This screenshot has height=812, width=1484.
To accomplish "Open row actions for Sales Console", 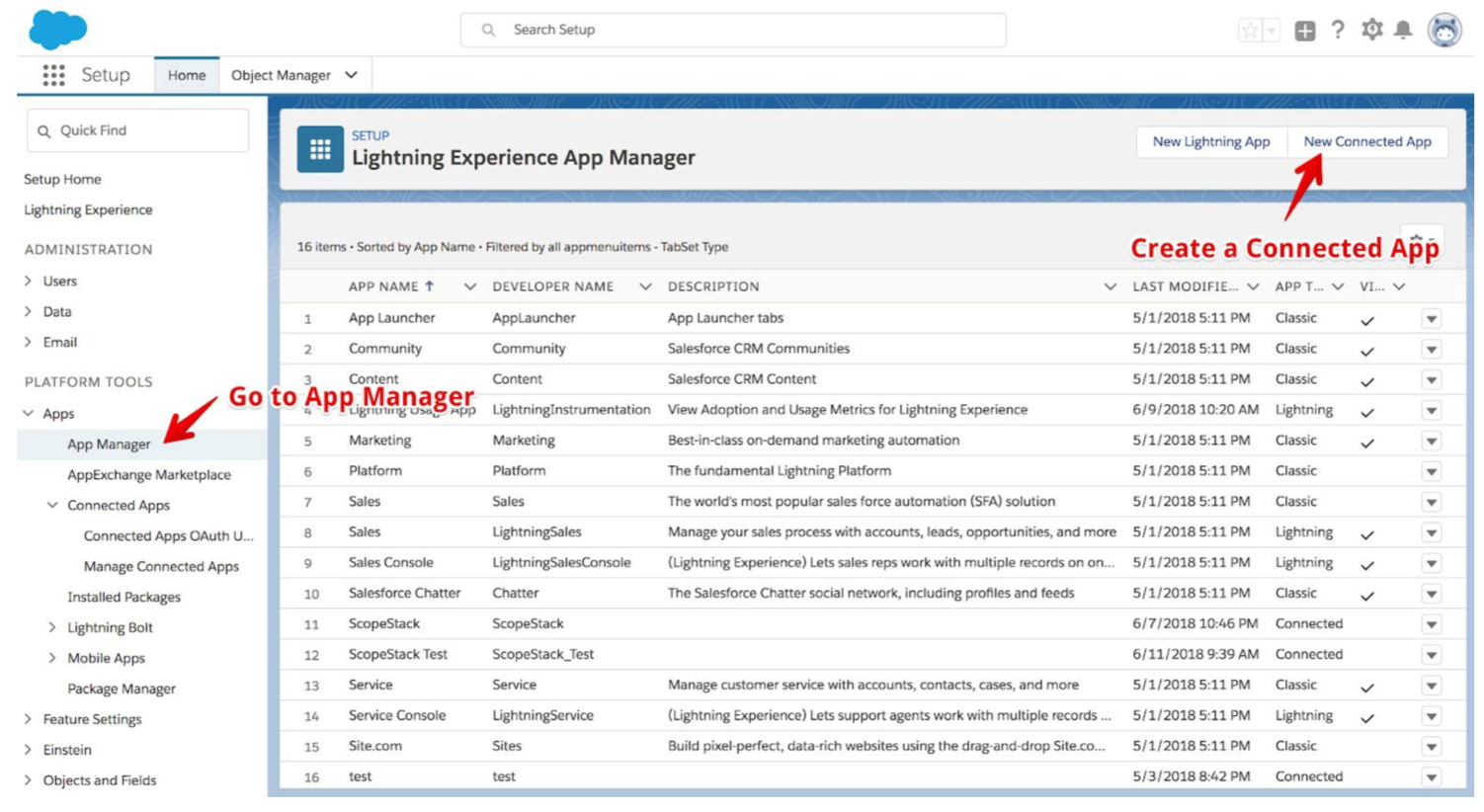I will pyautogui.click(x=1432, y=564).
